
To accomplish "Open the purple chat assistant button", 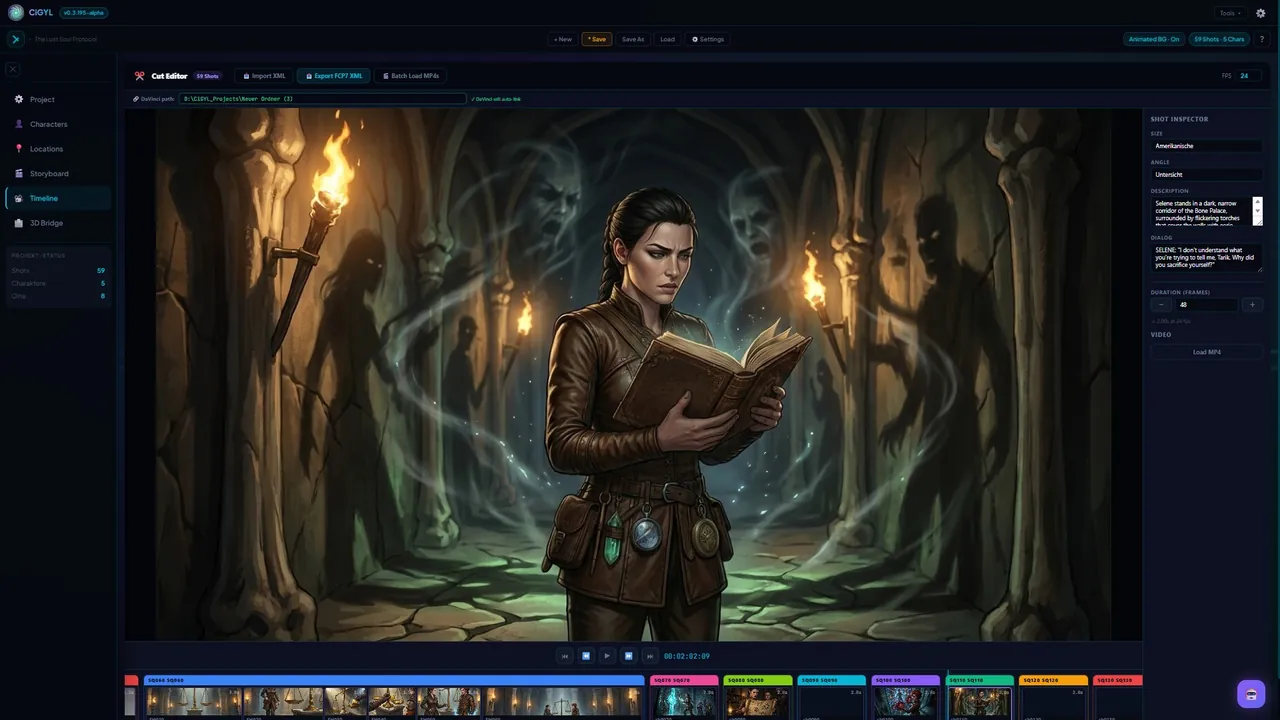I will click(1251, 694).
